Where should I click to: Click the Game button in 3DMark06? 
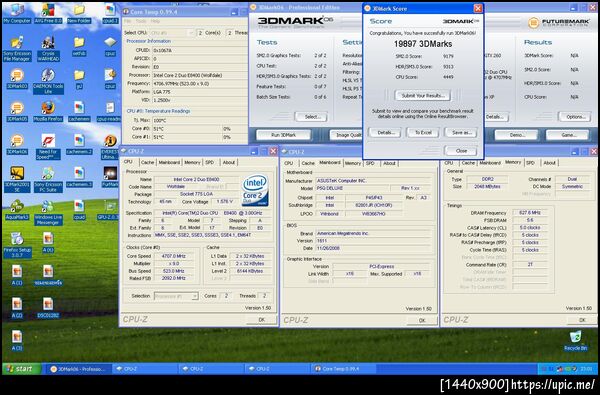[567, 135]
